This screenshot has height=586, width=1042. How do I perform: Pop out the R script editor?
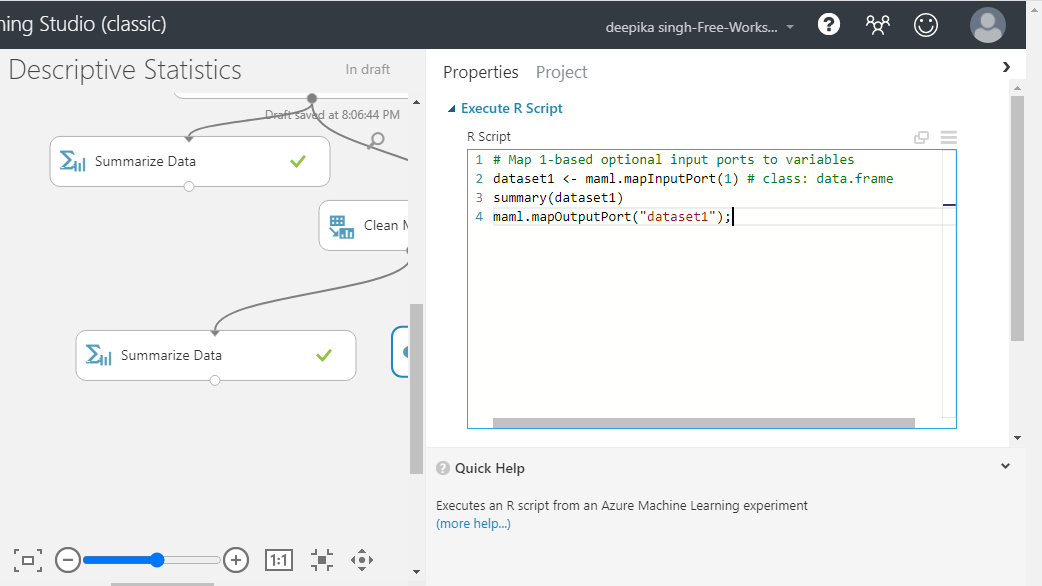click(x=921, y=138)
